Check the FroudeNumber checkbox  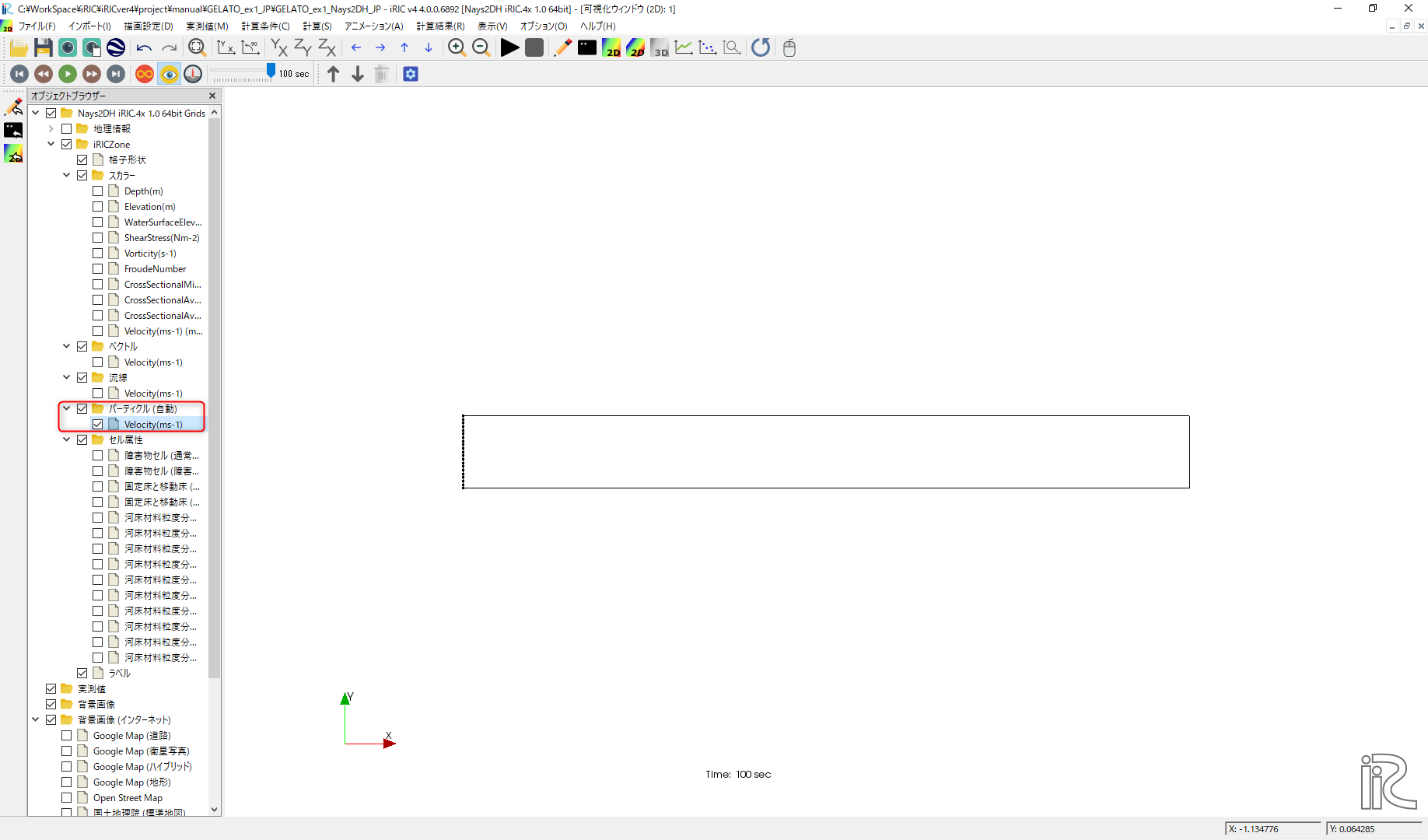pos(98,268)
